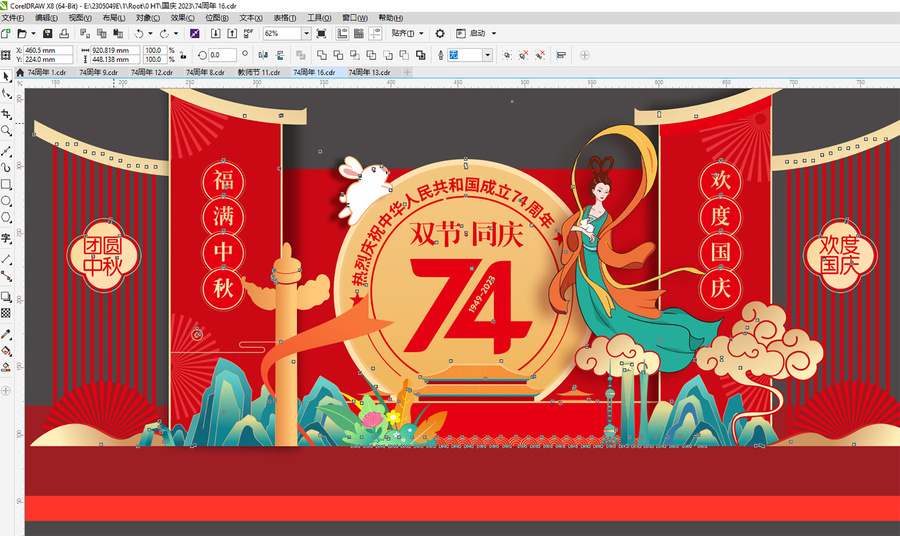The image size is (900, 536).
Task: Open the 帮助(H) Help menu
Action: click(390, 18)
